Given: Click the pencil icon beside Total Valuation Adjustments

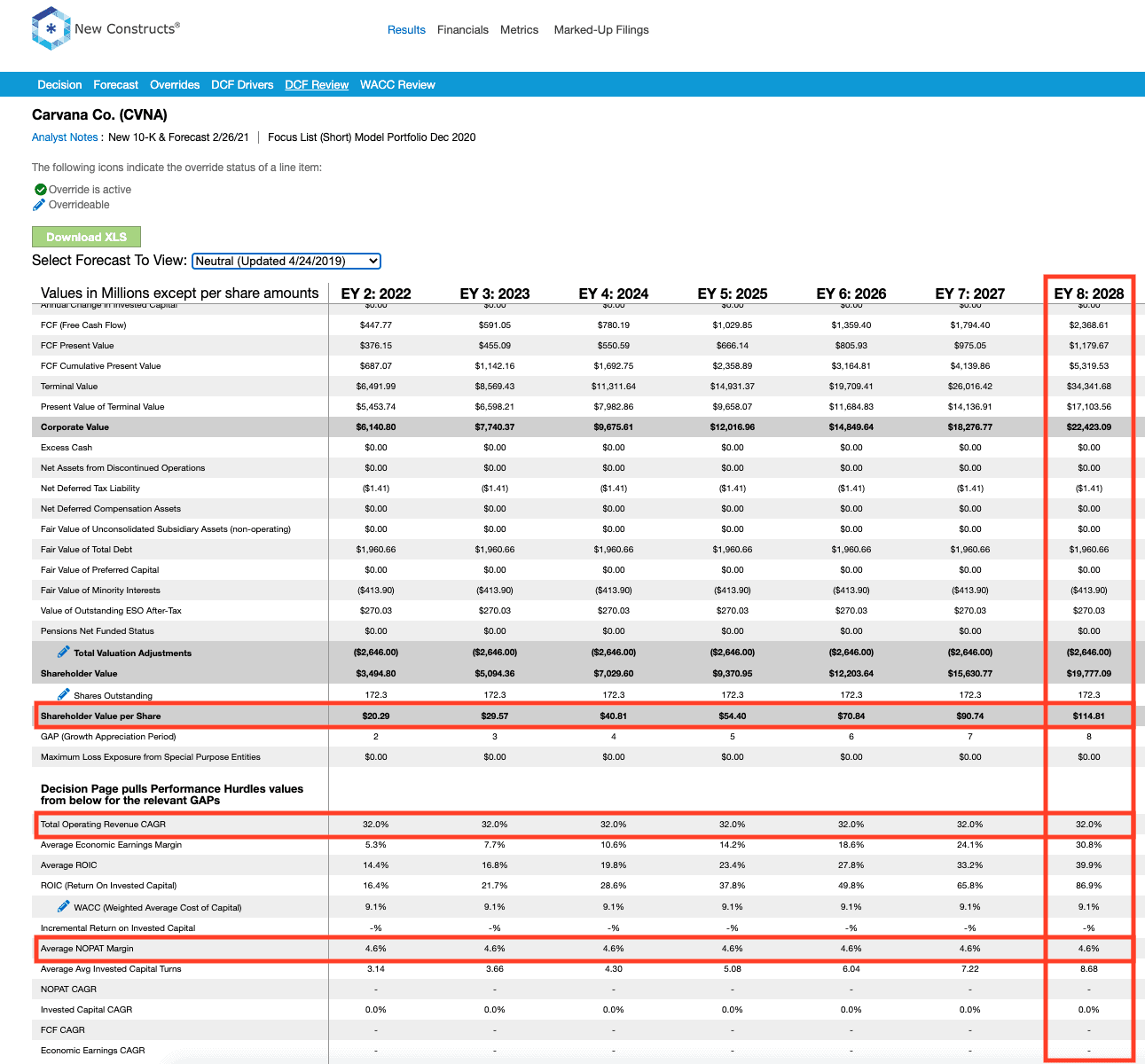Looking at the screenshot, I should pos(64,652).
